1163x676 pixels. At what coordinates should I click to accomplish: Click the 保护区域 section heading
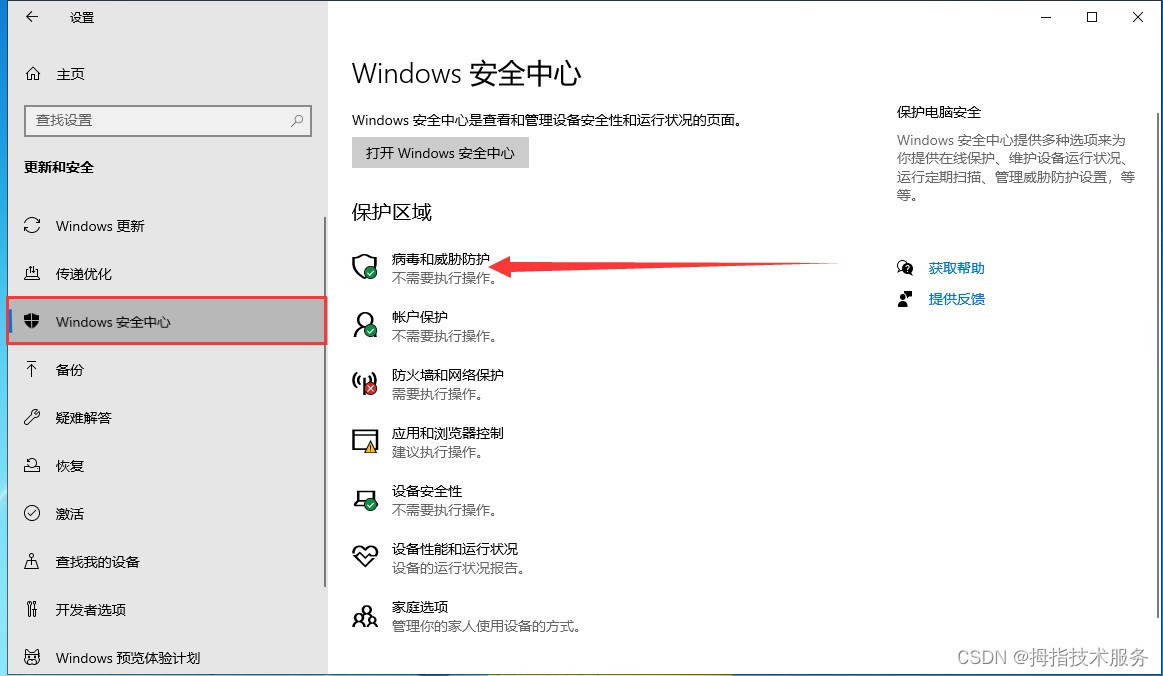click(392, 212)
